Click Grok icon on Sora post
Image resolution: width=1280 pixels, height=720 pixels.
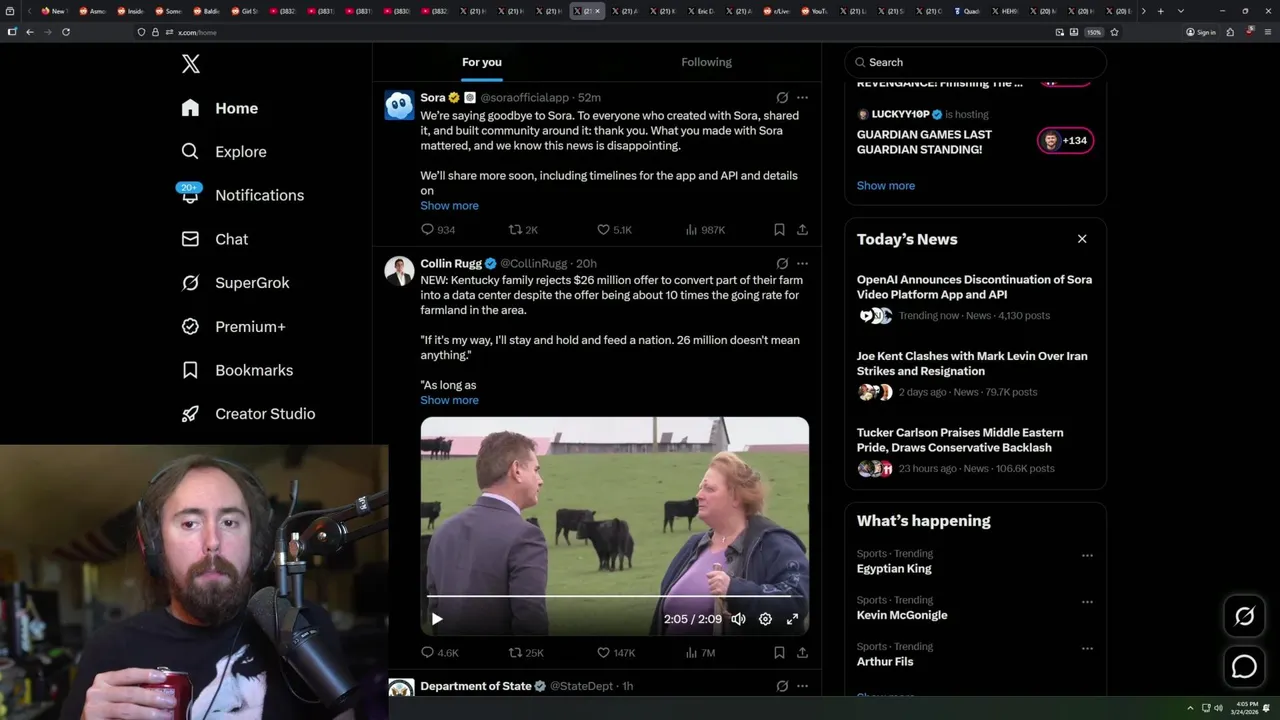[x=782, y=98]
